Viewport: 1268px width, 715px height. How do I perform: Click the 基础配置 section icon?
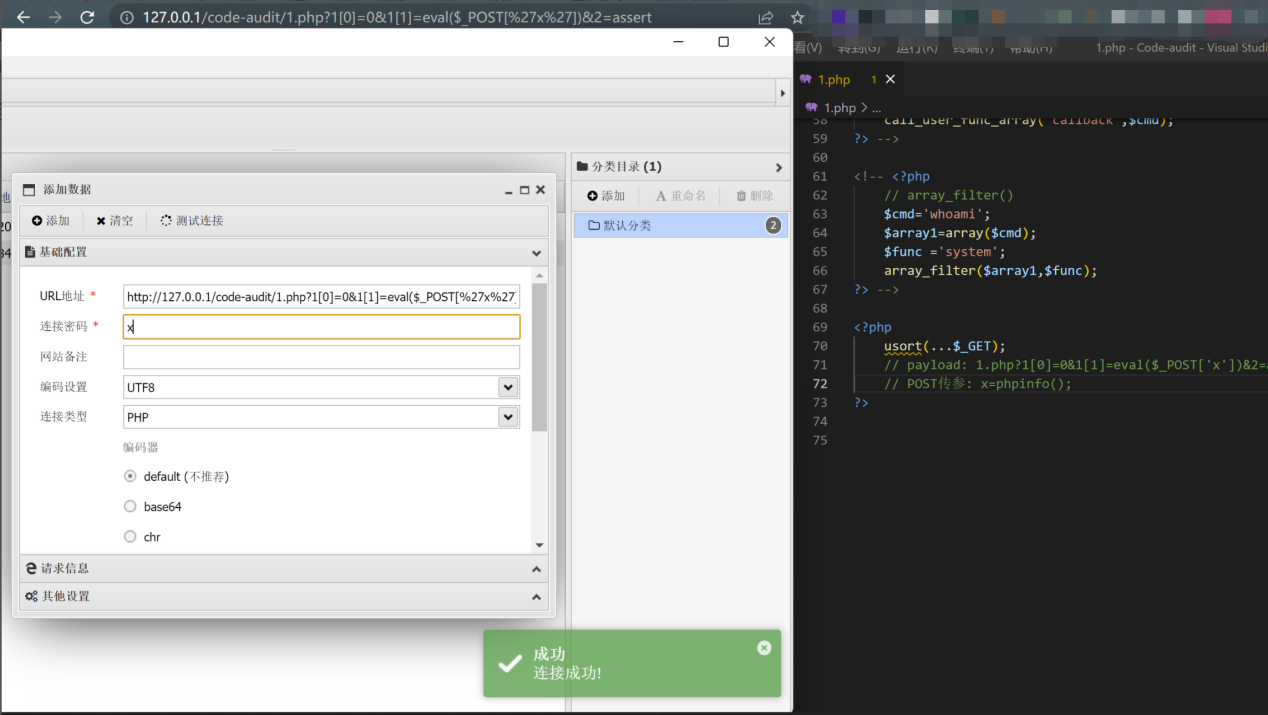(x=30, y=252)
